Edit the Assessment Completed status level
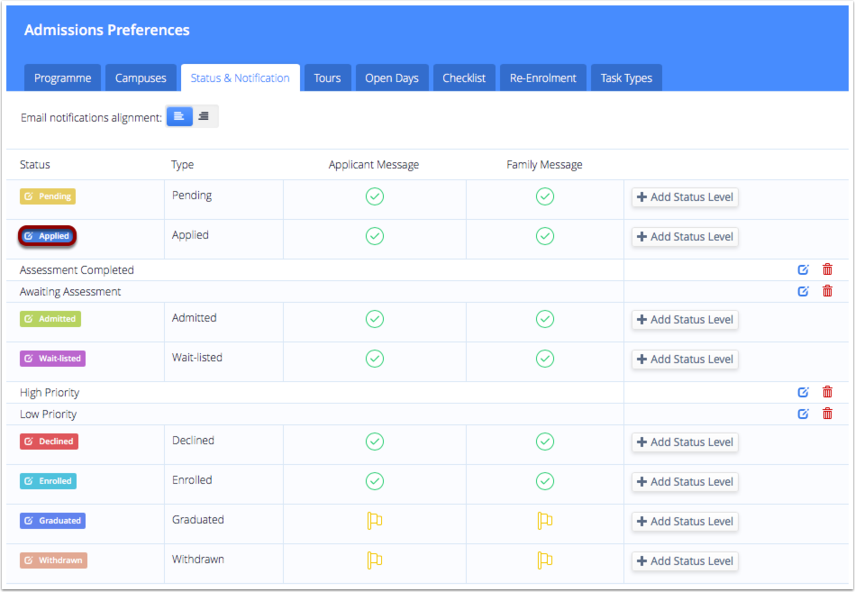This screenshot has width=855, height=592. 803,270
